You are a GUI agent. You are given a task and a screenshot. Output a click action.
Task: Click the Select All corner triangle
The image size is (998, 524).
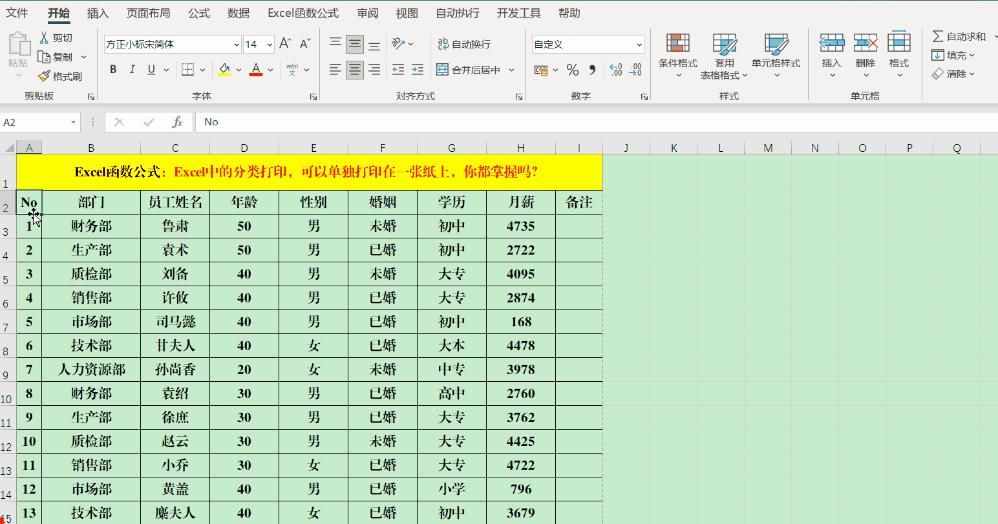pyautogui.click(x=9, y=148)
